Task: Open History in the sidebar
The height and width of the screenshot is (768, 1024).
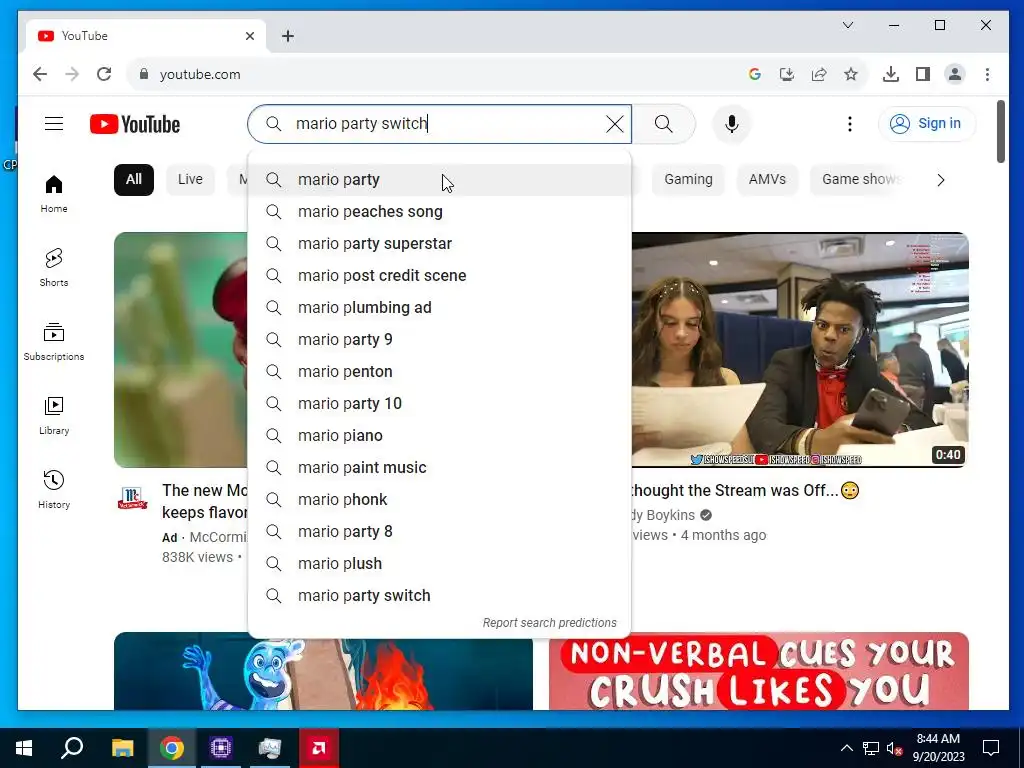Action: (x=54, y=489)
